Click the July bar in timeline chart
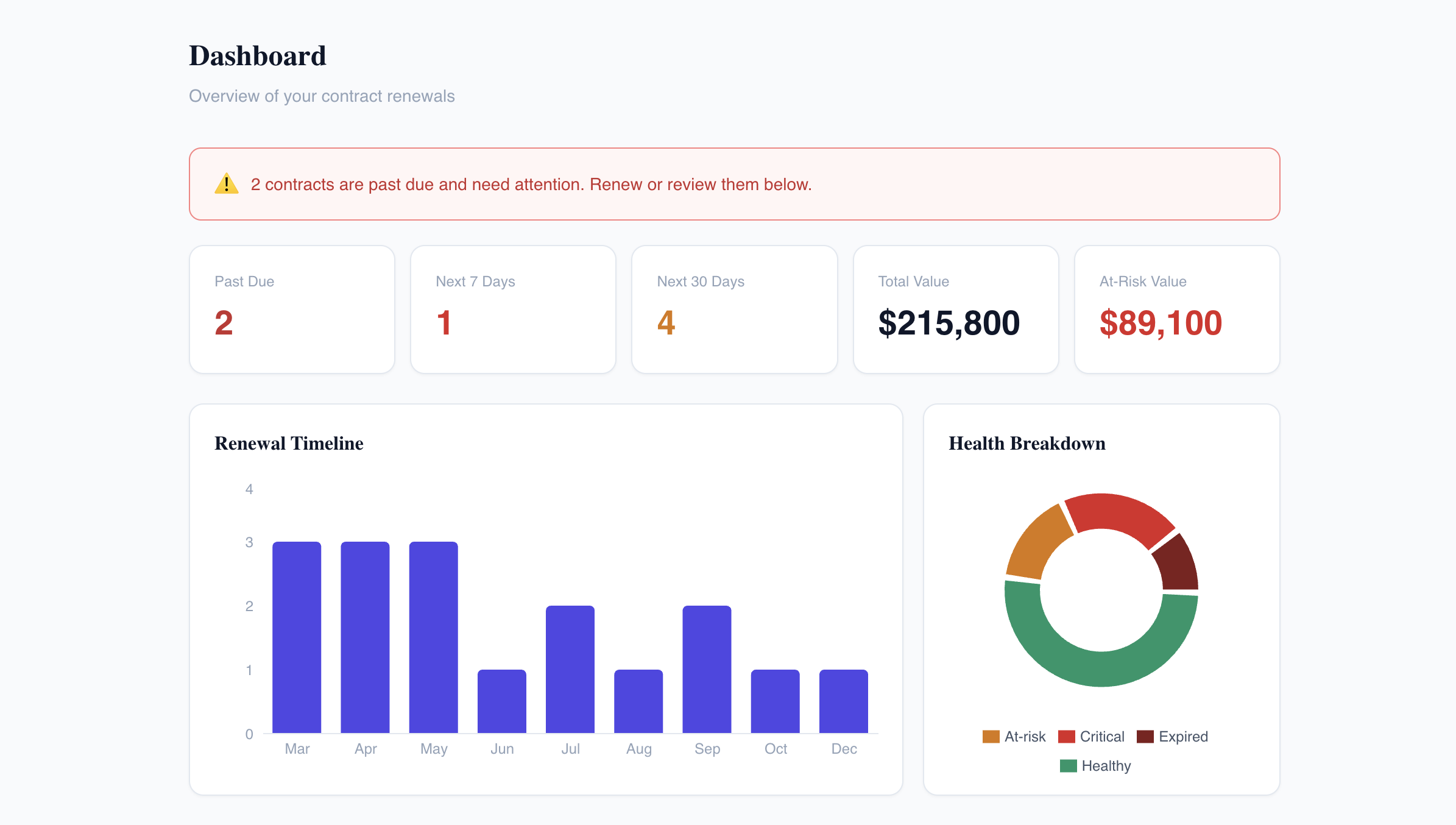1456x825 pixels. point(570,669)
